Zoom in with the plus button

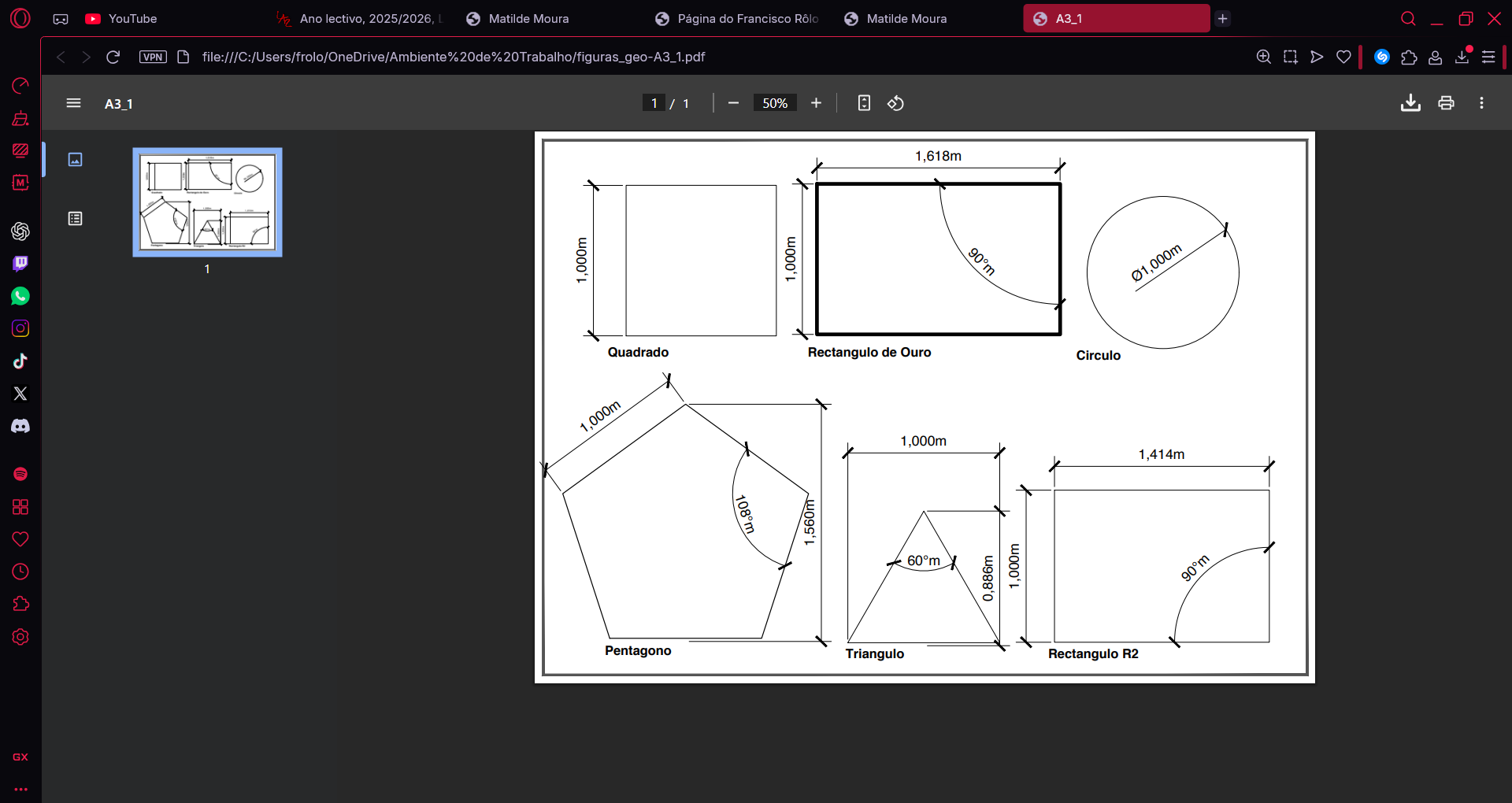[x=816, y=103]
